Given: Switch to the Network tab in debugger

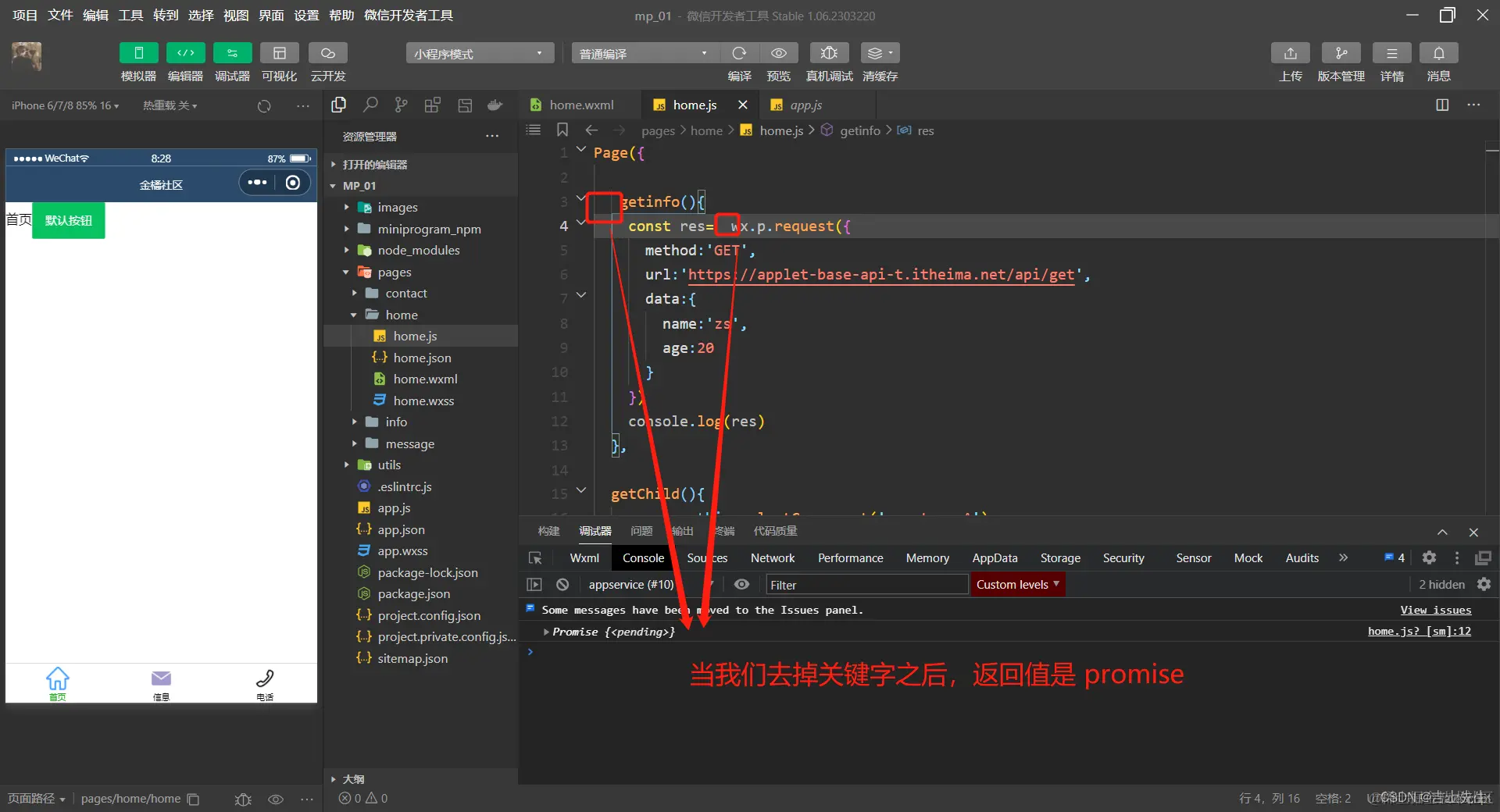Looking at the screenshot, I should tap(772, 557).
